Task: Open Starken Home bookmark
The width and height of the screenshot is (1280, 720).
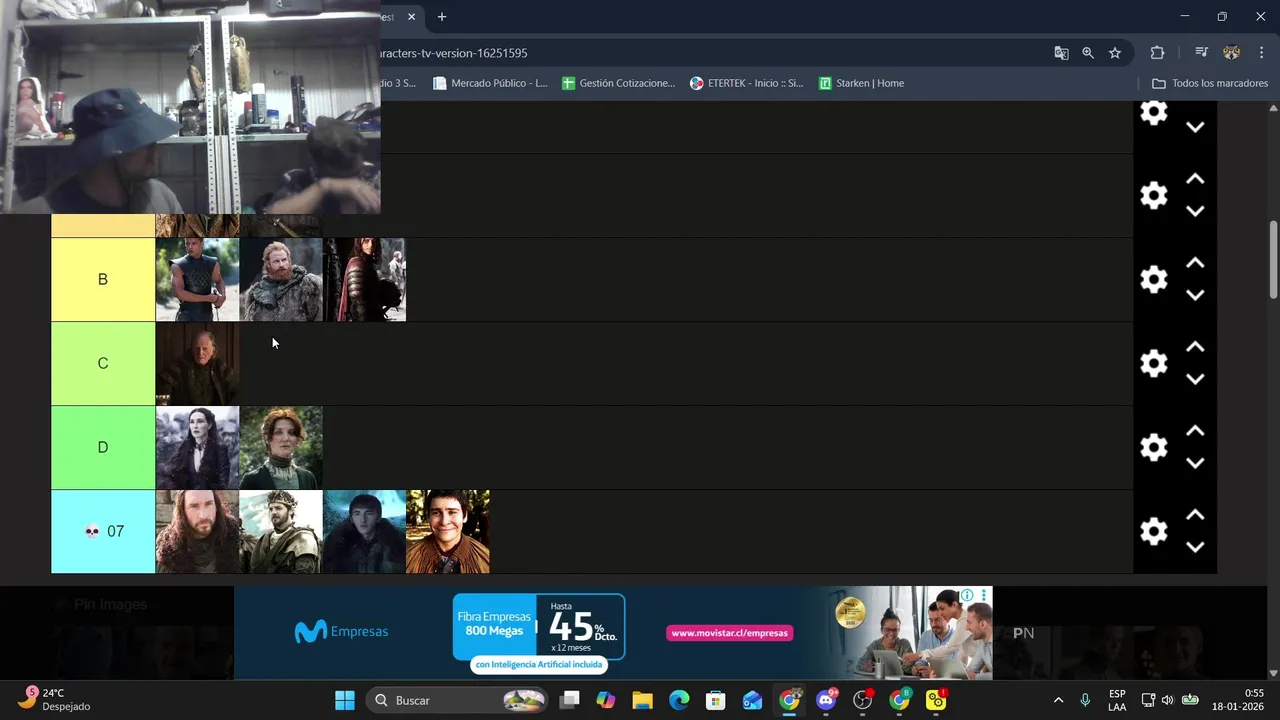Action: (861, 83)
